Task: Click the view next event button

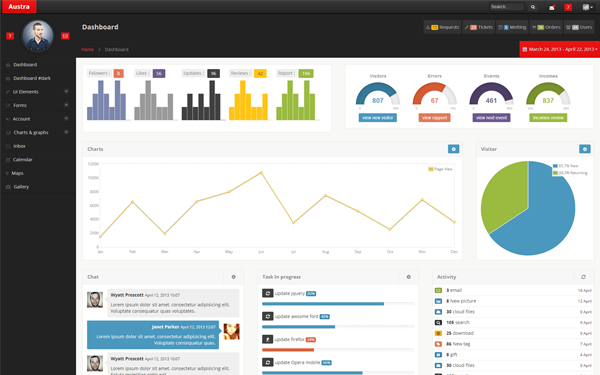Action: click(x=491, y=118)
